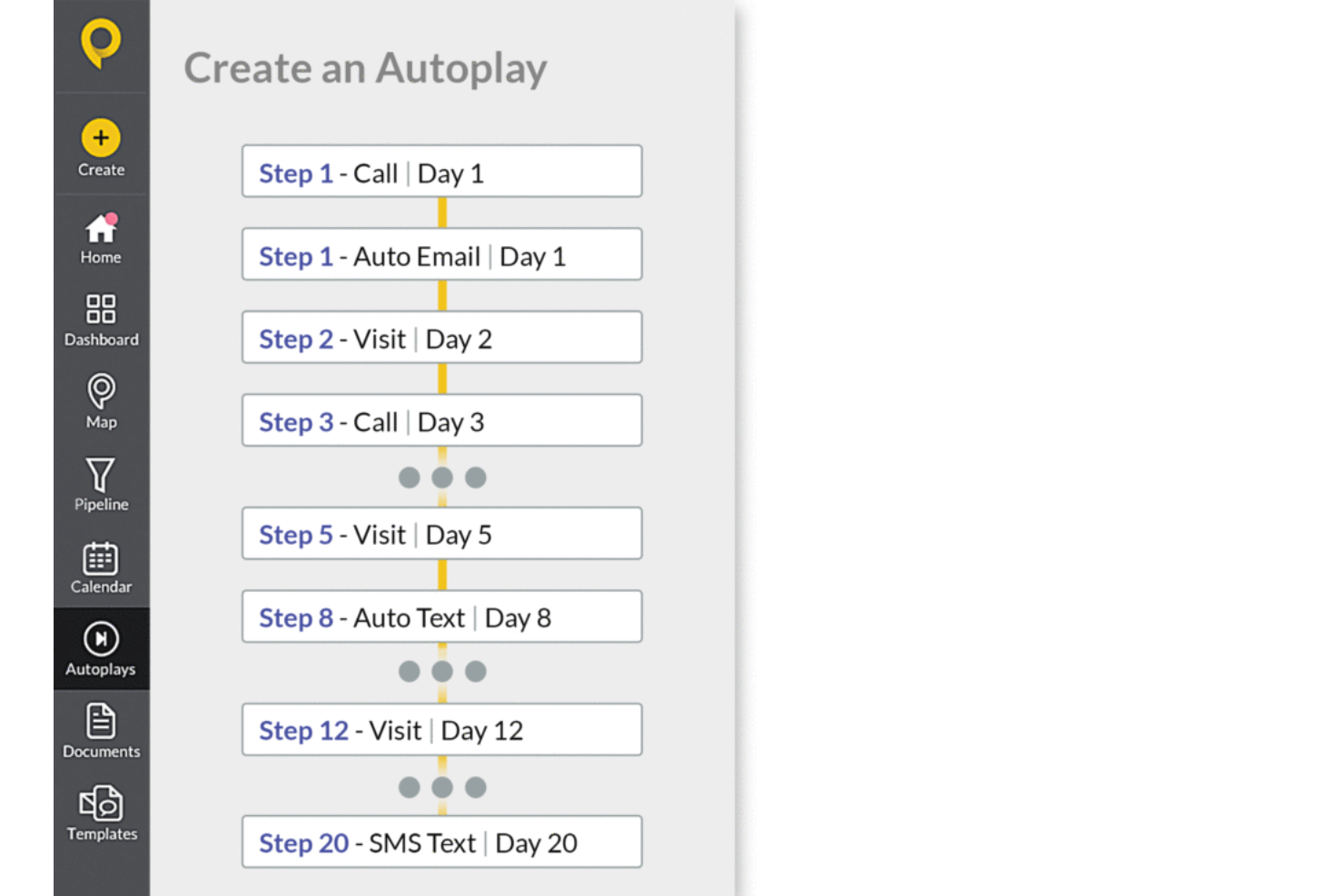Viewport: 1344px width, 896px height.
Task: Select the Step 1 Auto Email step
Action: coord(442,255)
